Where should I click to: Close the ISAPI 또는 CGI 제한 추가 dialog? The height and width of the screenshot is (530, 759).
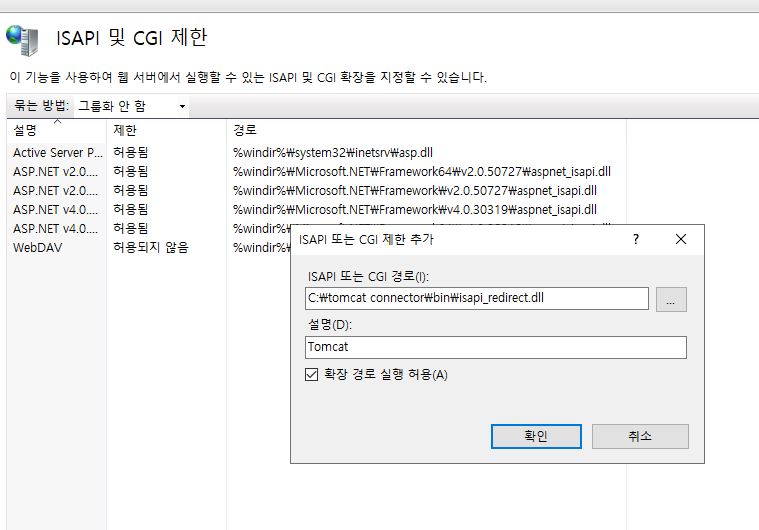point(681,239)
